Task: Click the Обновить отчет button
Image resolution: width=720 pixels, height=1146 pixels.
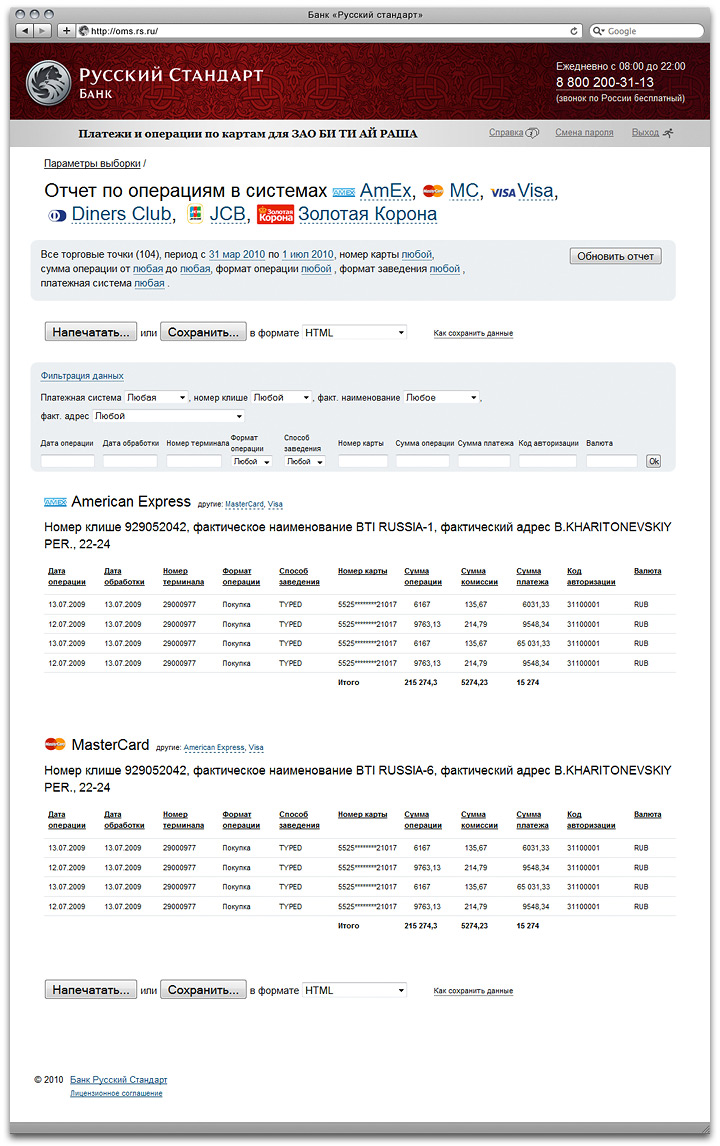Action: pyautogui.click(x=615, y=256)
